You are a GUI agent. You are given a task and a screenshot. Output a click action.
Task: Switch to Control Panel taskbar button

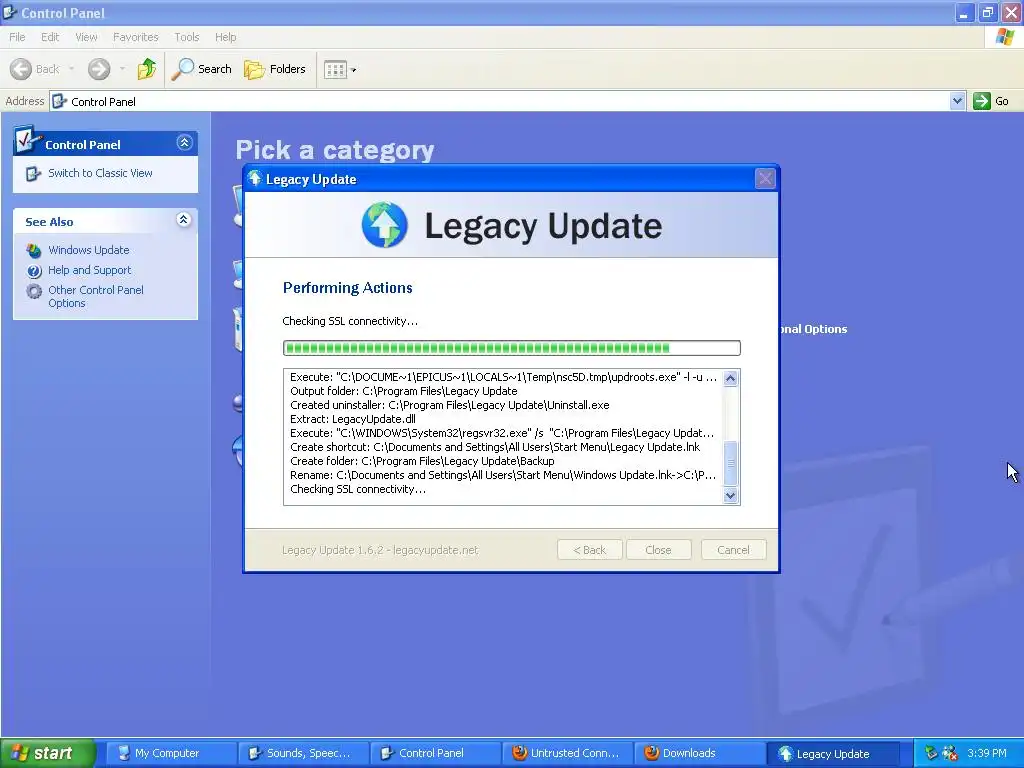click(434, 753)
